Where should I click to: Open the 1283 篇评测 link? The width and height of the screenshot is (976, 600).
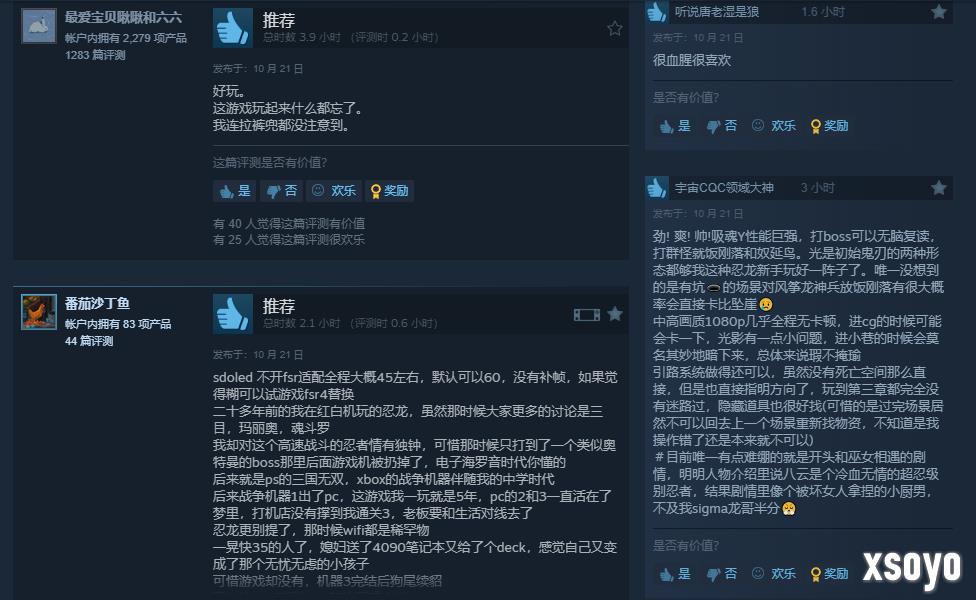pos(95,55)
